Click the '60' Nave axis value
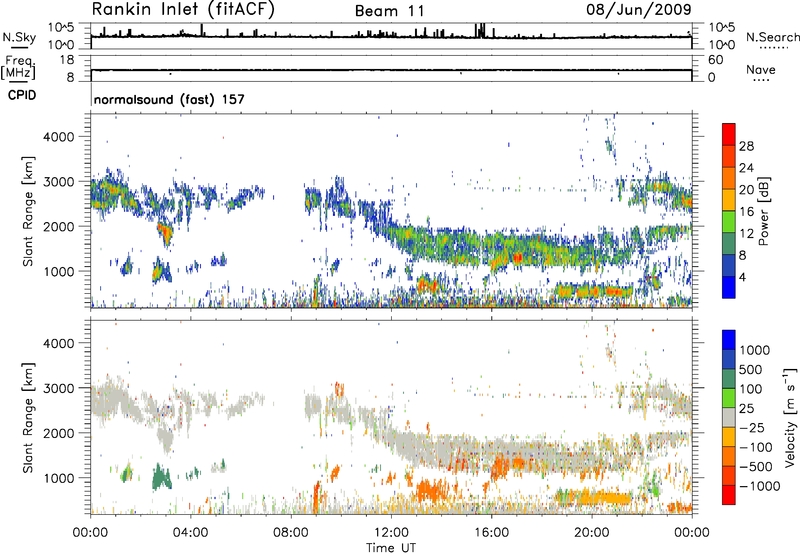800x554 pixels. click(x=715, y=60)
